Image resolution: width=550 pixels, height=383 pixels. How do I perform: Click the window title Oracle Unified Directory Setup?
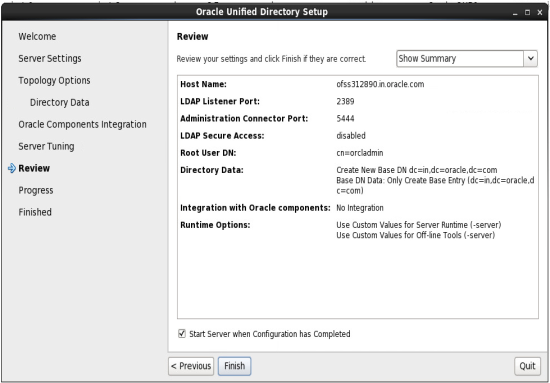click(262, 12)
